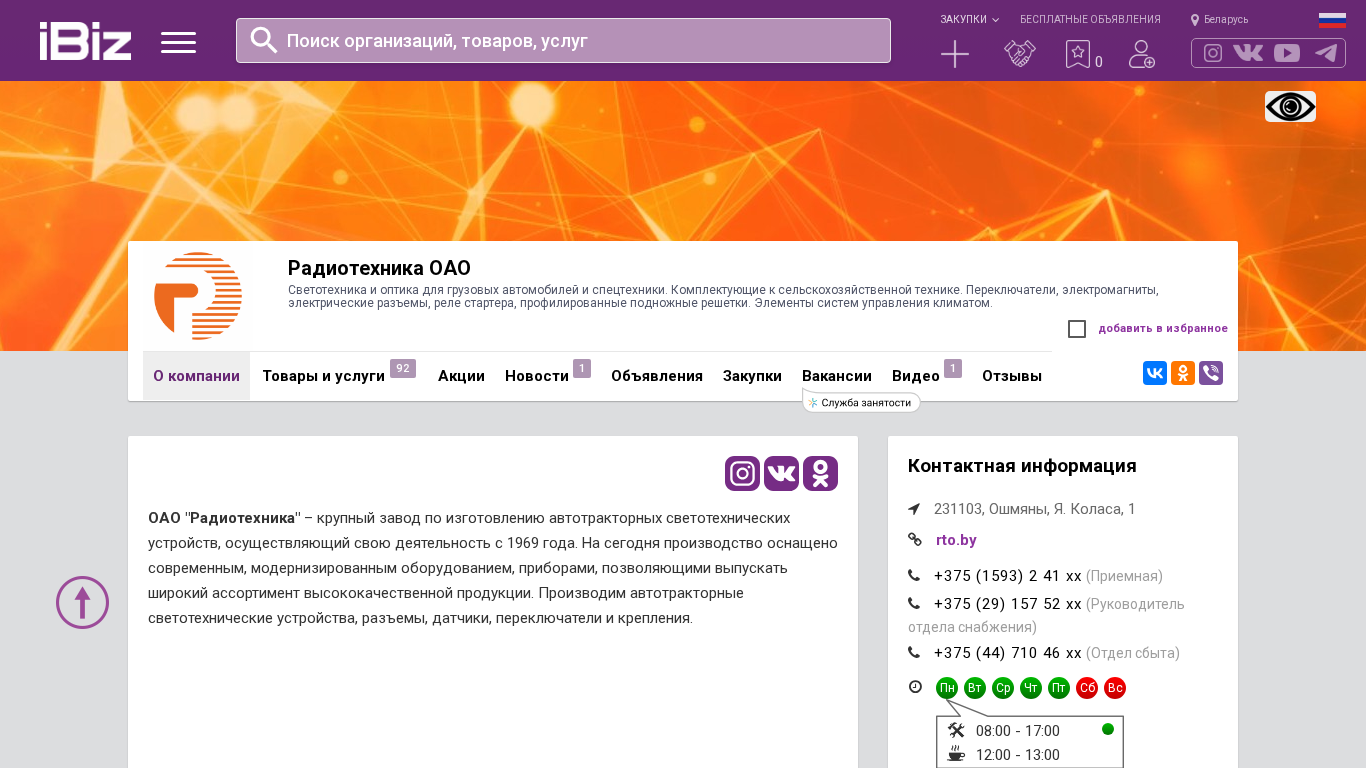Open VK link in header
1366x768 pixels.
(1248, 53)
